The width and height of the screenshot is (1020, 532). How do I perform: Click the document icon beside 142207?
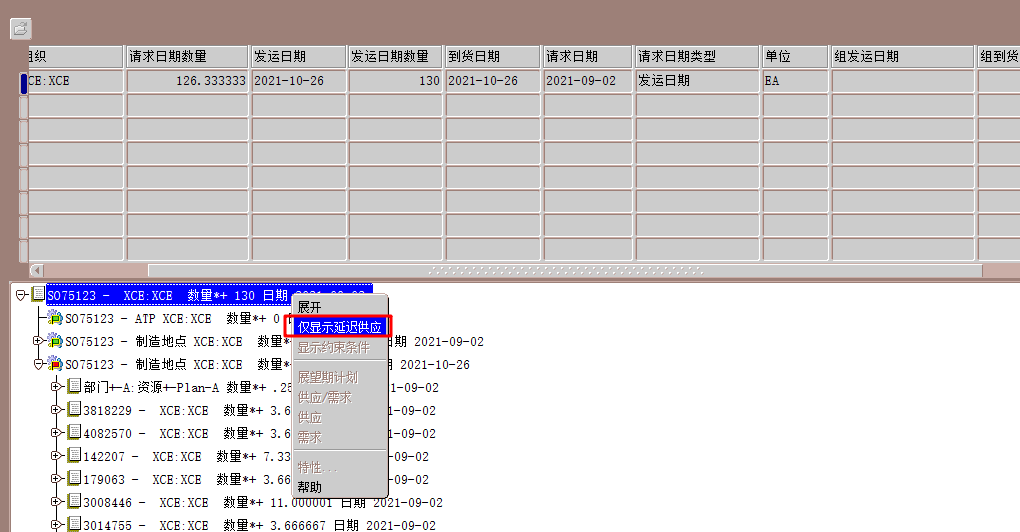(75, 455)
